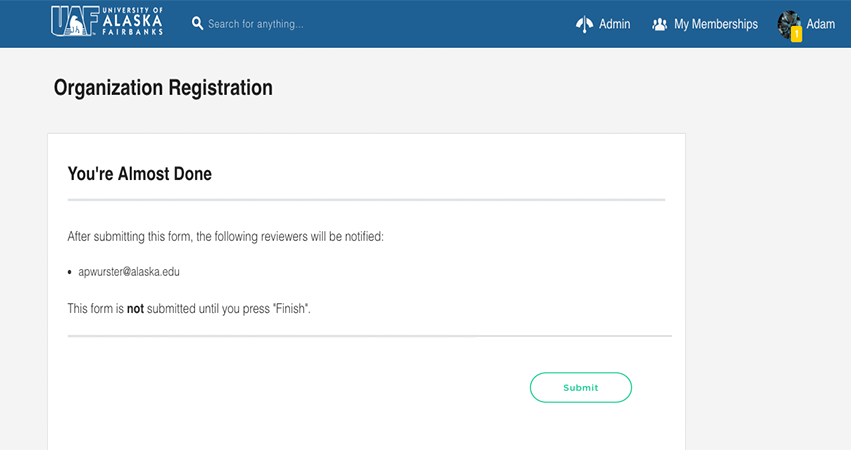Click the search magnifying glass icon
The height and width of the screenshot is (450, 851).
tap(197, 23)
